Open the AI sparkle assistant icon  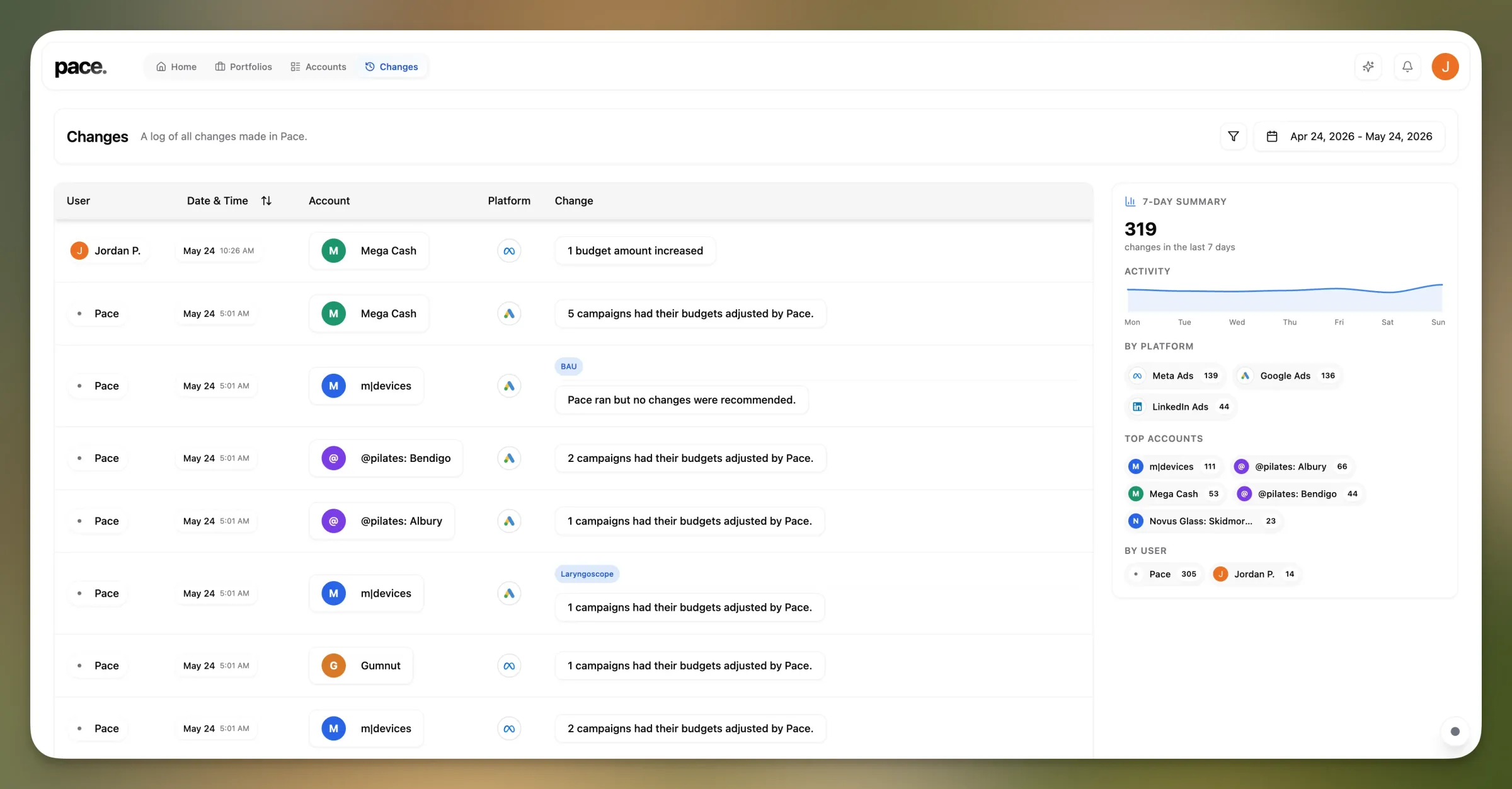click(1368, 67)
